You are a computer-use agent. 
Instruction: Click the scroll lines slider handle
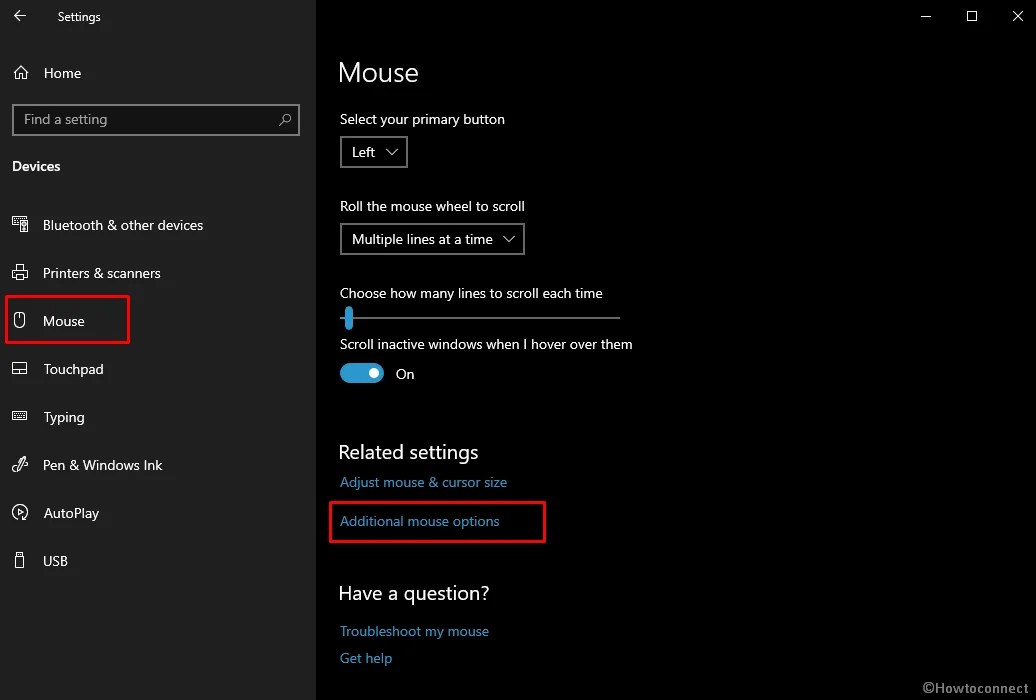(348, 318)
